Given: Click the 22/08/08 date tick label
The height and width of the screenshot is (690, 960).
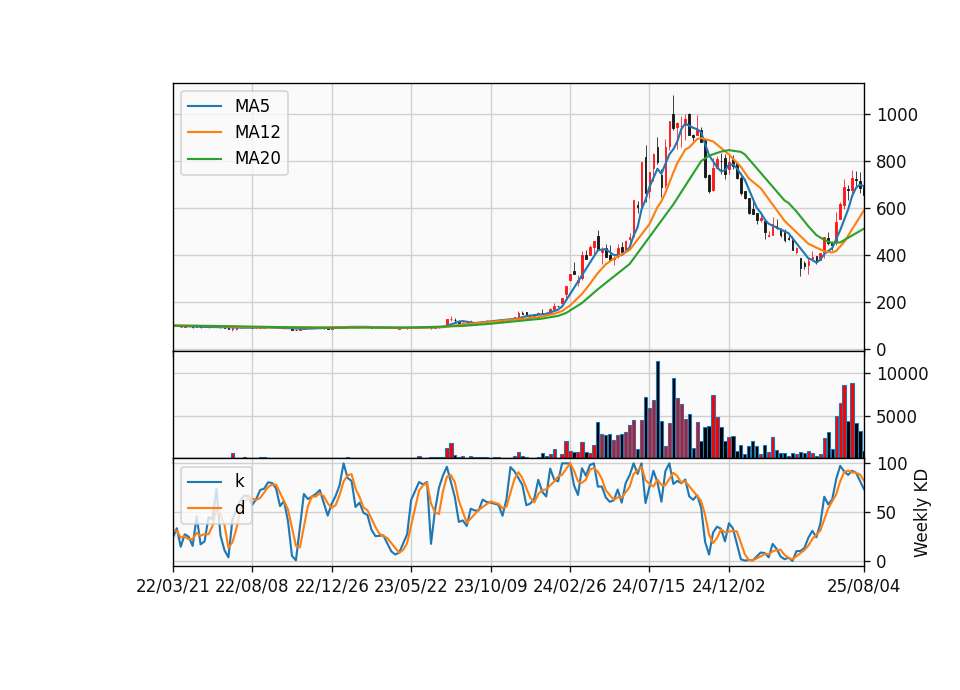Looking at the screenshot, I should point(252,586).
